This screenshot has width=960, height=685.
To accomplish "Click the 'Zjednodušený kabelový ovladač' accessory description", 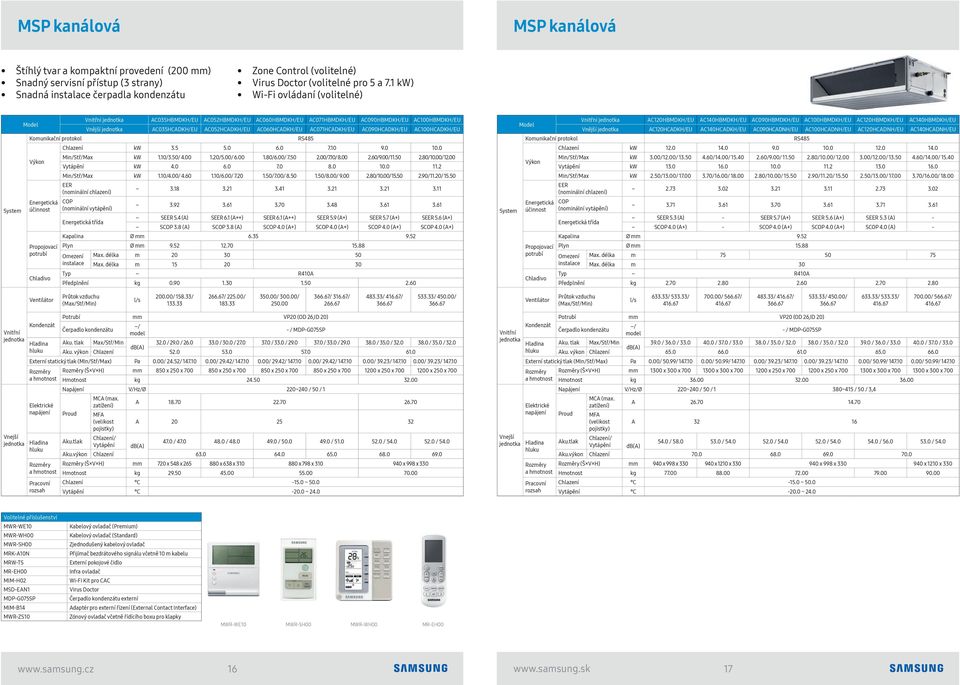I will (107, 544).
